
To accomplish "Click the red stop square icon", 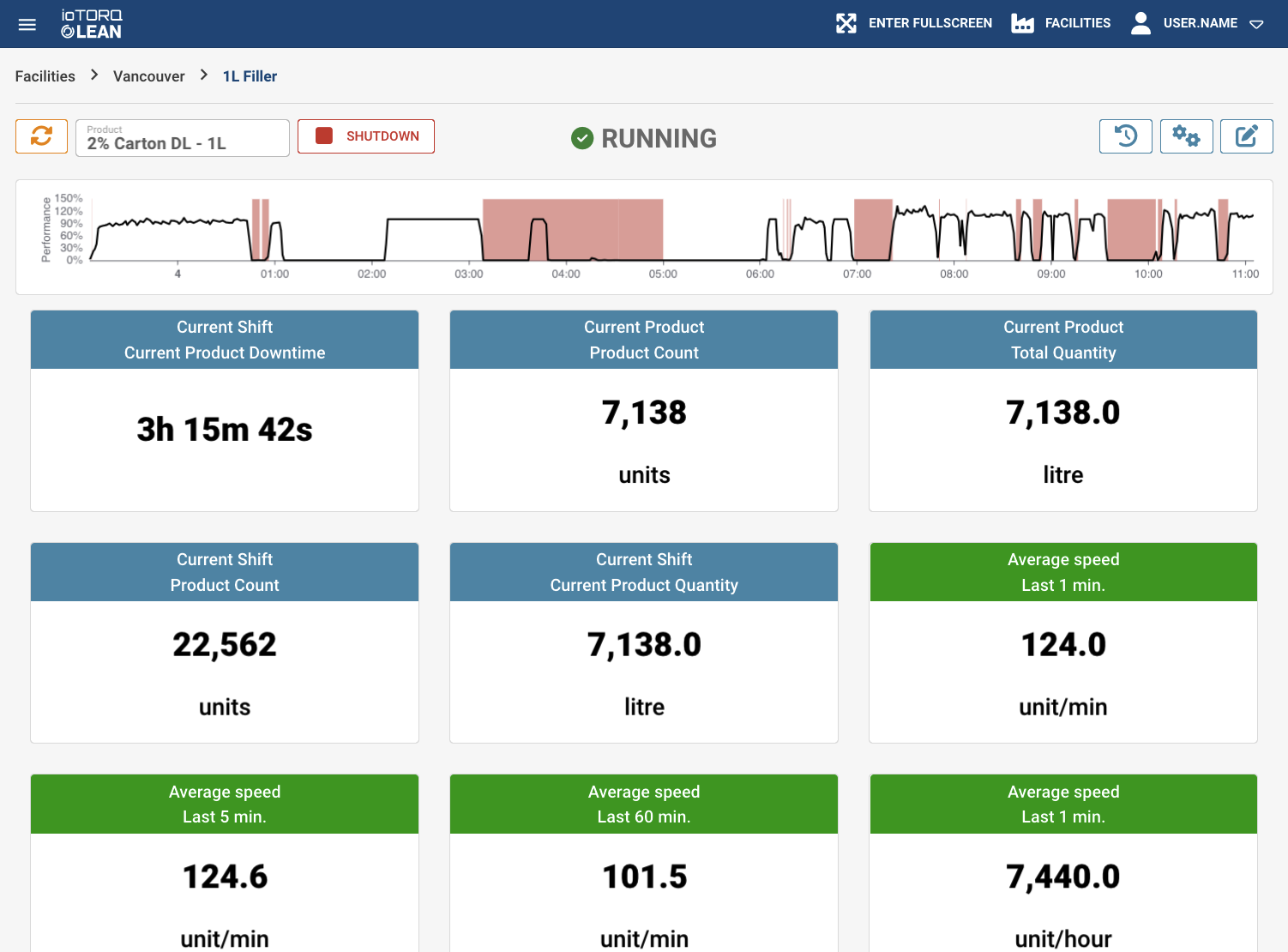I will click(x=324, y=136).
